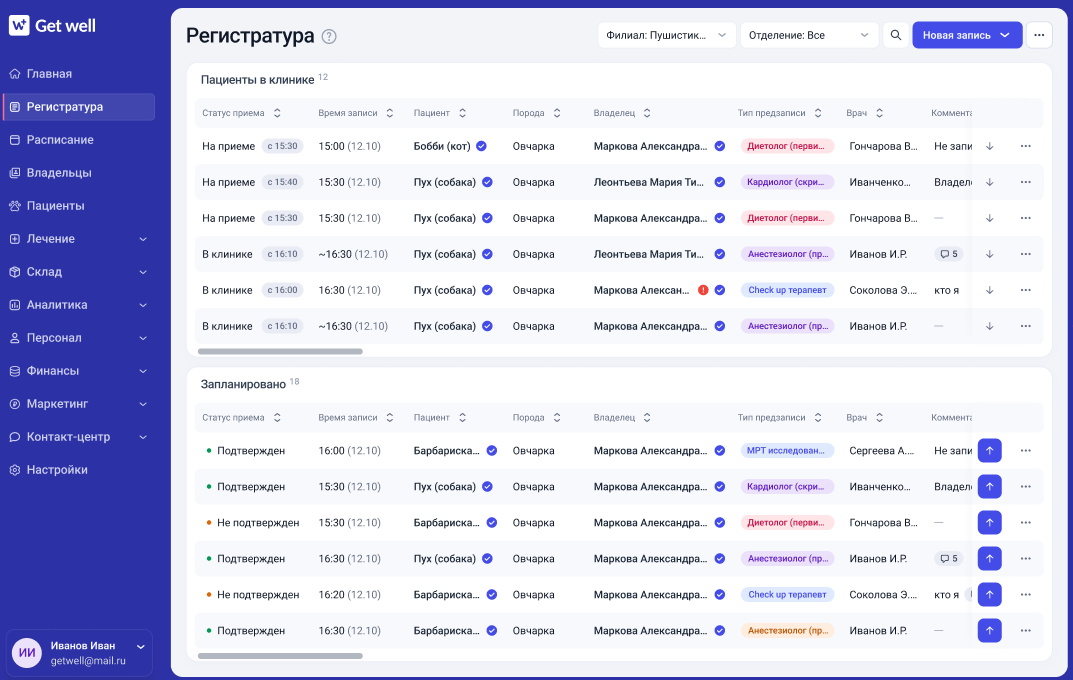The image size is (1073, 680).
Task: Sort planned table by Время записи
Action: 389,417
